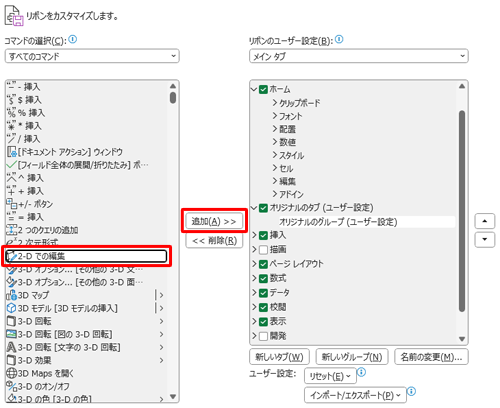Image resolution: width=500 pixels, height=408 pixels.
Task: Uncheck the ホーム tab checkbox
Action: (x=263, y=89)
